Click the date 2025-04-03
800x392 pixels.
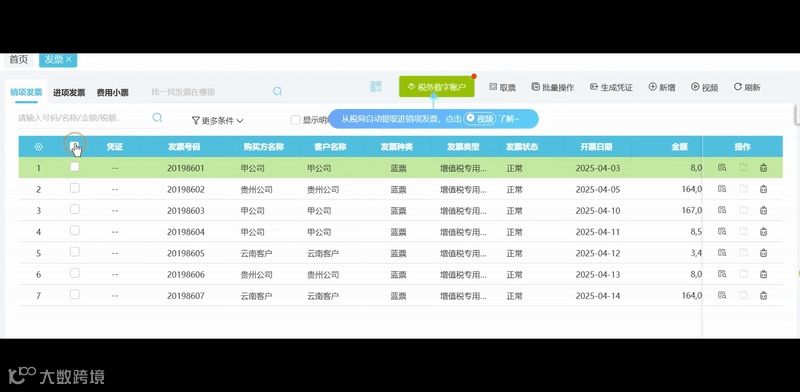click(597, 168)
